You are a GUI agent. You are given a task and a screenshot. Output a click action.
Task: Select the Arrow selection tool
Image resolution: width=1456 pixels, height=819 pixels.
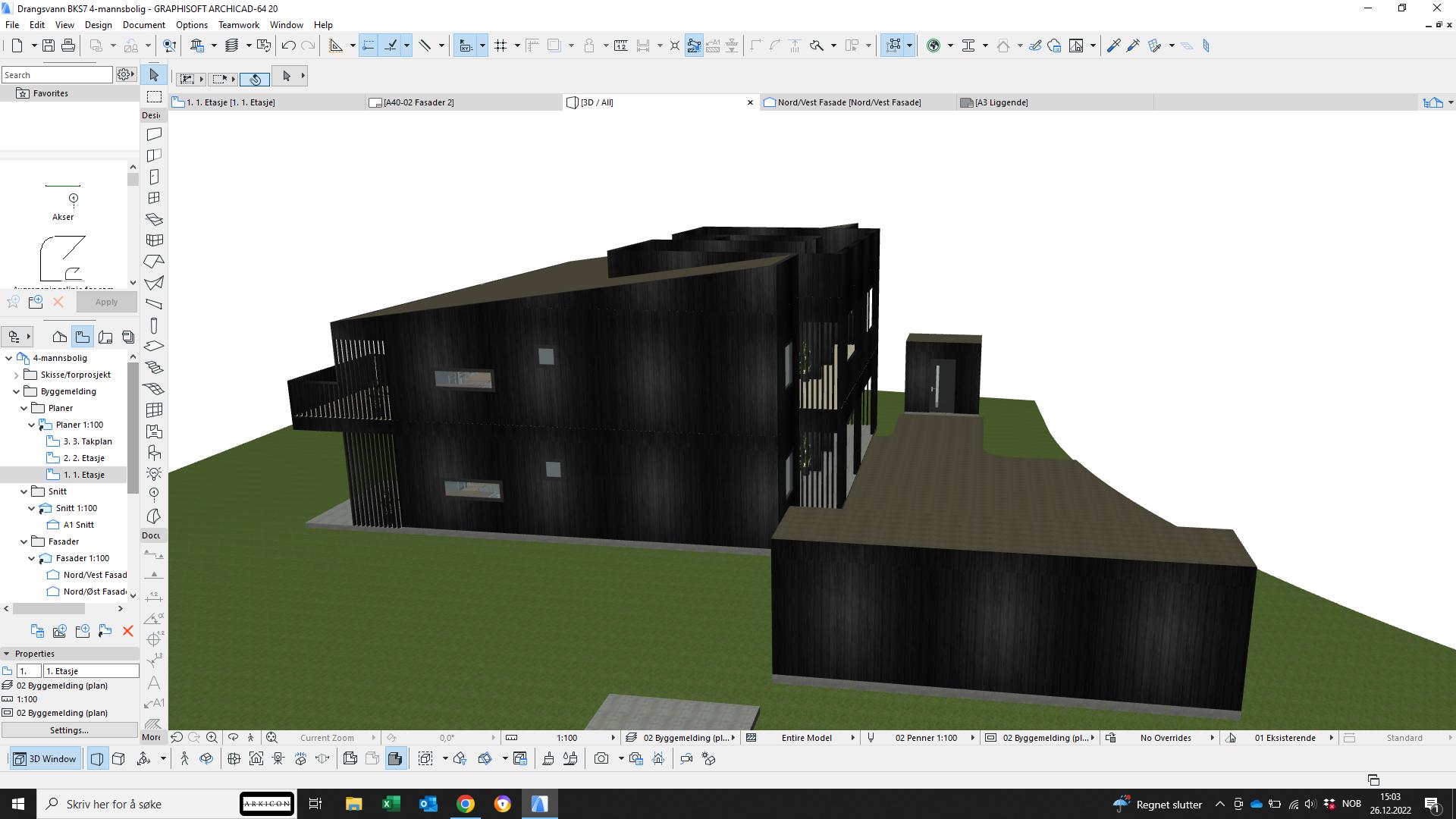tap(154, 75)
